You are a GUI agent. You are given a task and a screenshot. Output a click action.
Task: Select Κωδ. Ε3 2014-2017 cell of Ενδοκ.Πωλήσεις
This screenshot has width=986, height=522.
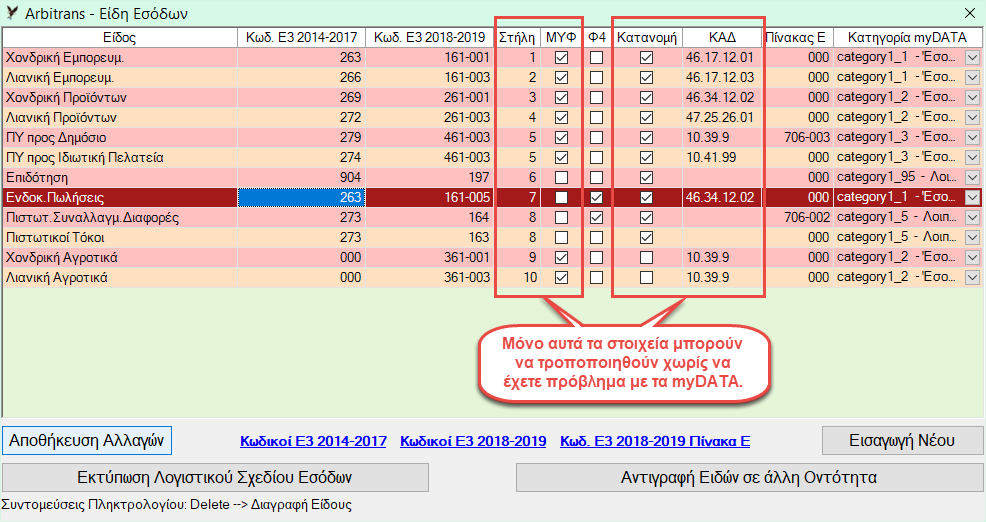click(301, 198)
